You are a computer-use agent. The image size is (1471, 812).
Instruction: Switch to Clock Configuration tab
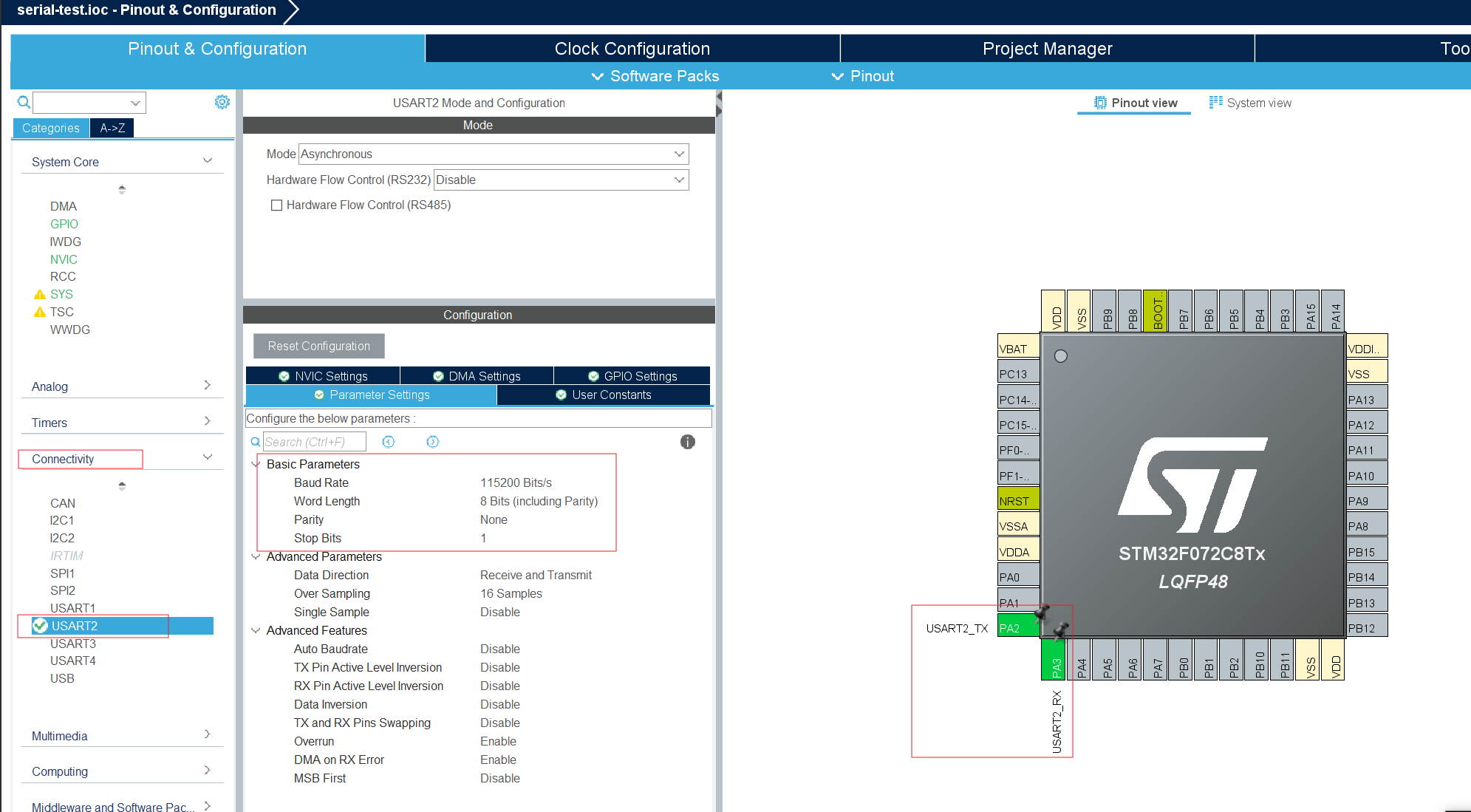(x=632, y=49)
